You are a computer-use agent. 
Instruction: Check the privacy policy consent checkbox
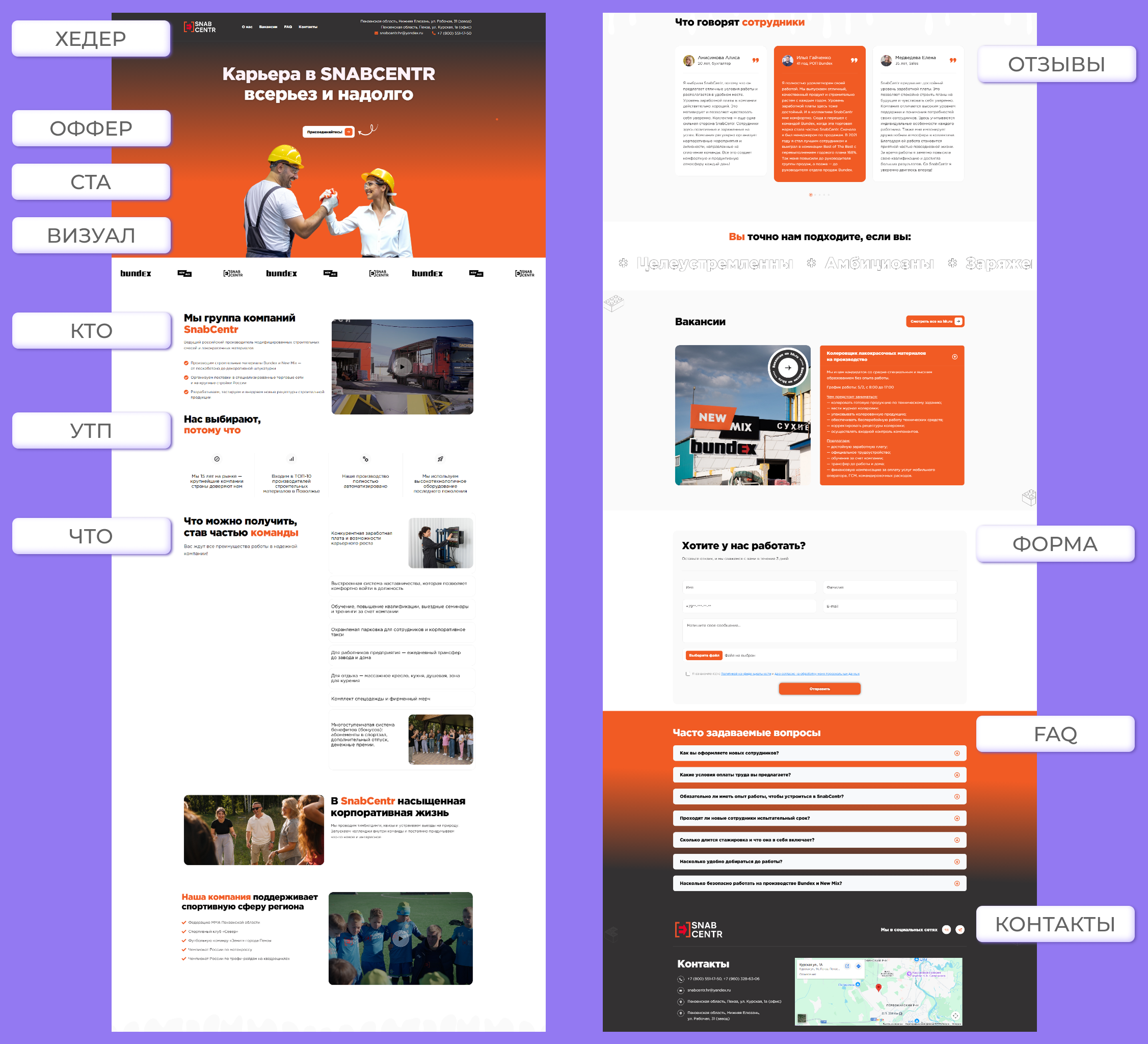coord(687,674)
